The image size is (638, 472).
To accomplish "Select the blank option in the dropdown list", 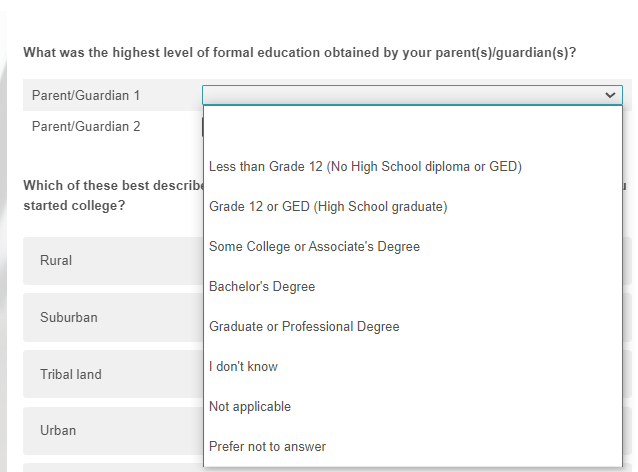I will point(412,126).
